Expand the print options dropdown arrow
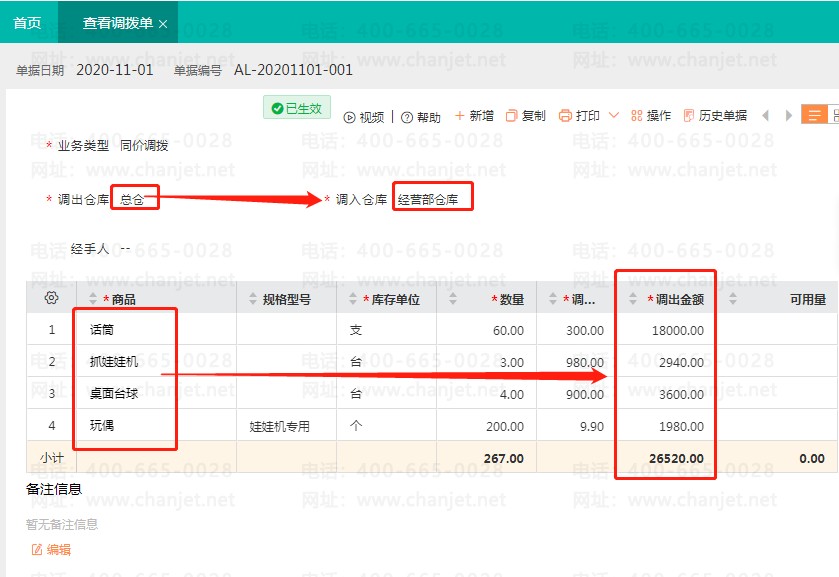Screen dimensions: 839x577 [x=614, y=115]
